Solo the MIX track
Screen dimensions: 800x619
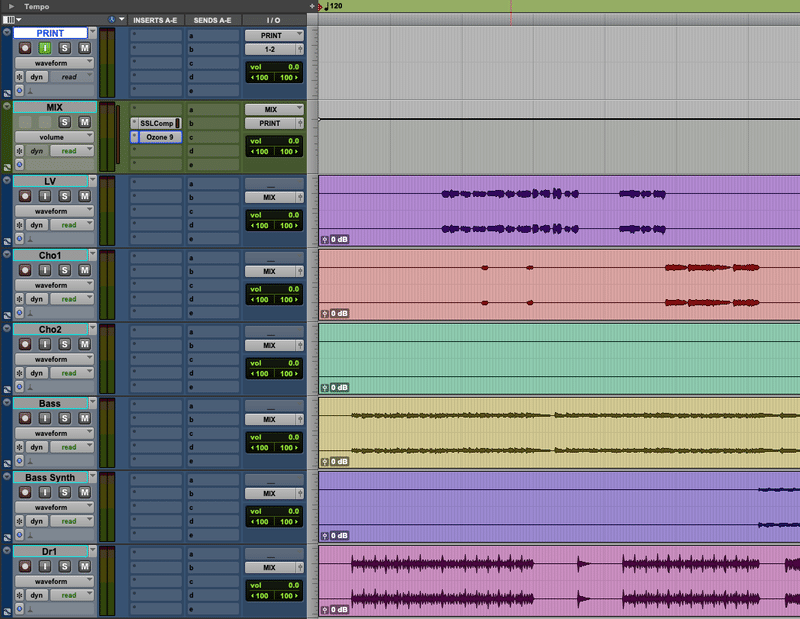64,122
